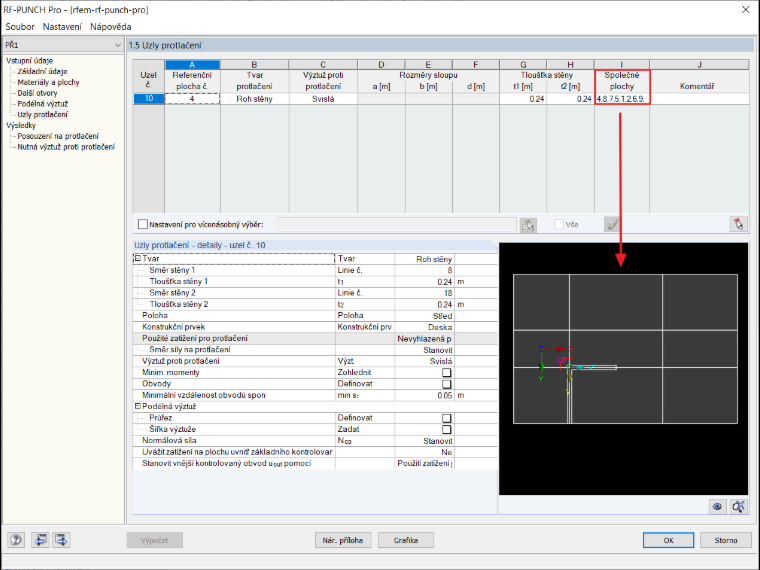Select Podélná výztuž in navigator tree
This screenshot has width=760, height=570.
[43, 104]
